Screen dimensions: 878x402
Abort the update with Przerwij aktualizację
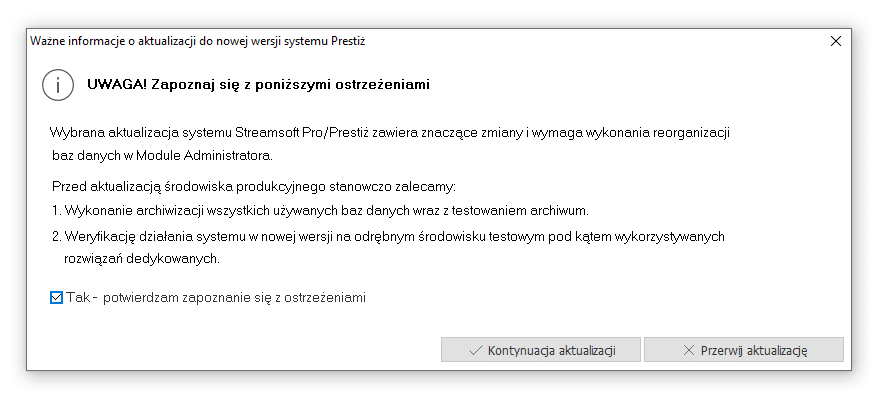744,350
